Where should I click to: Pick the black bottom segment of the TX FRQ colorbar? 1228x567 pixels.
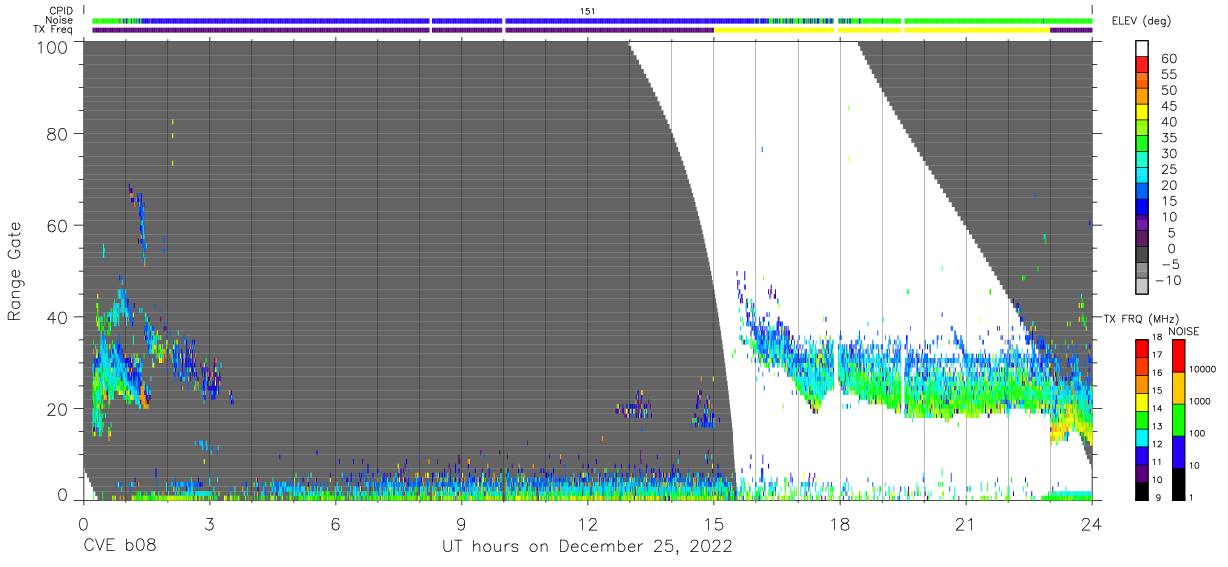tap(1141, 490)
